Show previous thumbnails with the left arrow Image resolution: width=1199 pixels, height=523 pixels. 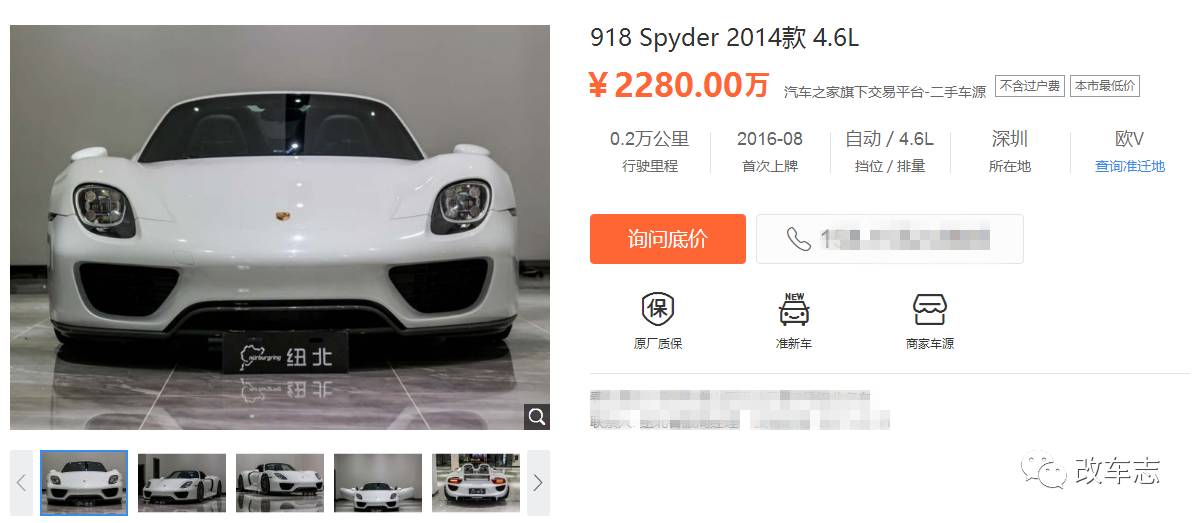pos(21,482)
